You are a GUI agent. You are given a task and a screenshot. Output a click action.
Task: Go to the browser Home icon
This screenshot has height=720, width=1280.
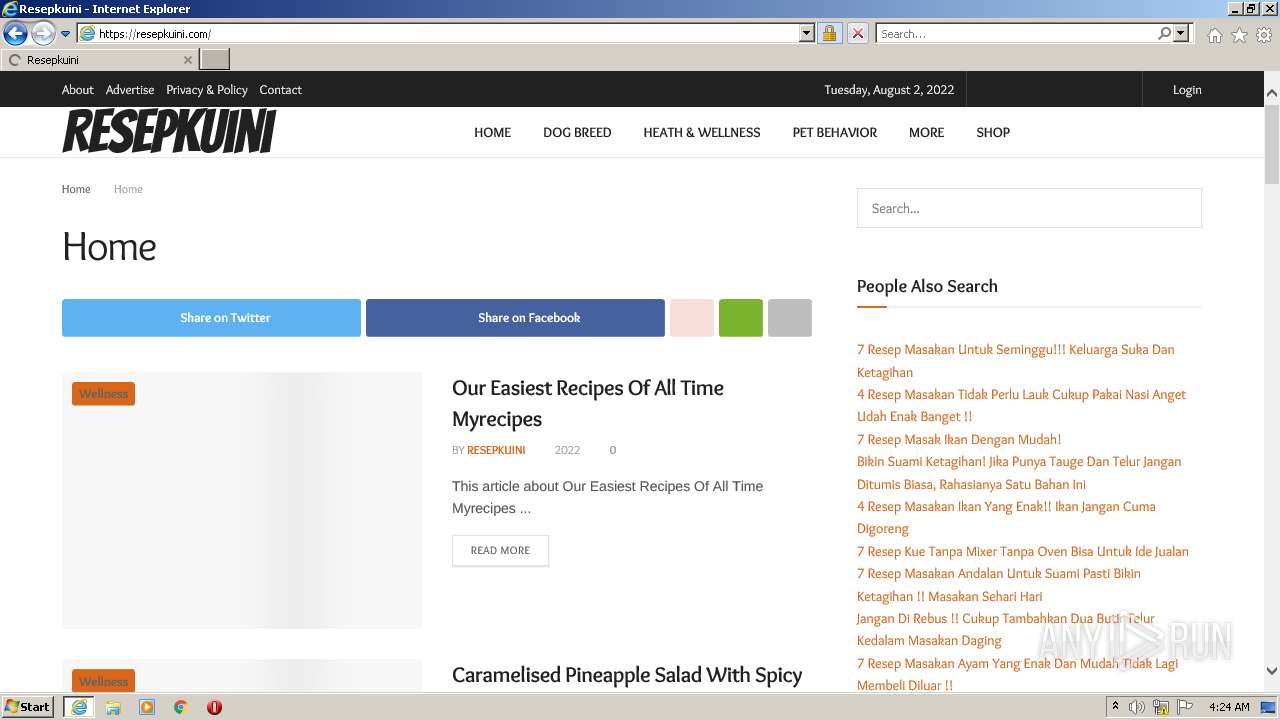click(x=1214, y=35)
